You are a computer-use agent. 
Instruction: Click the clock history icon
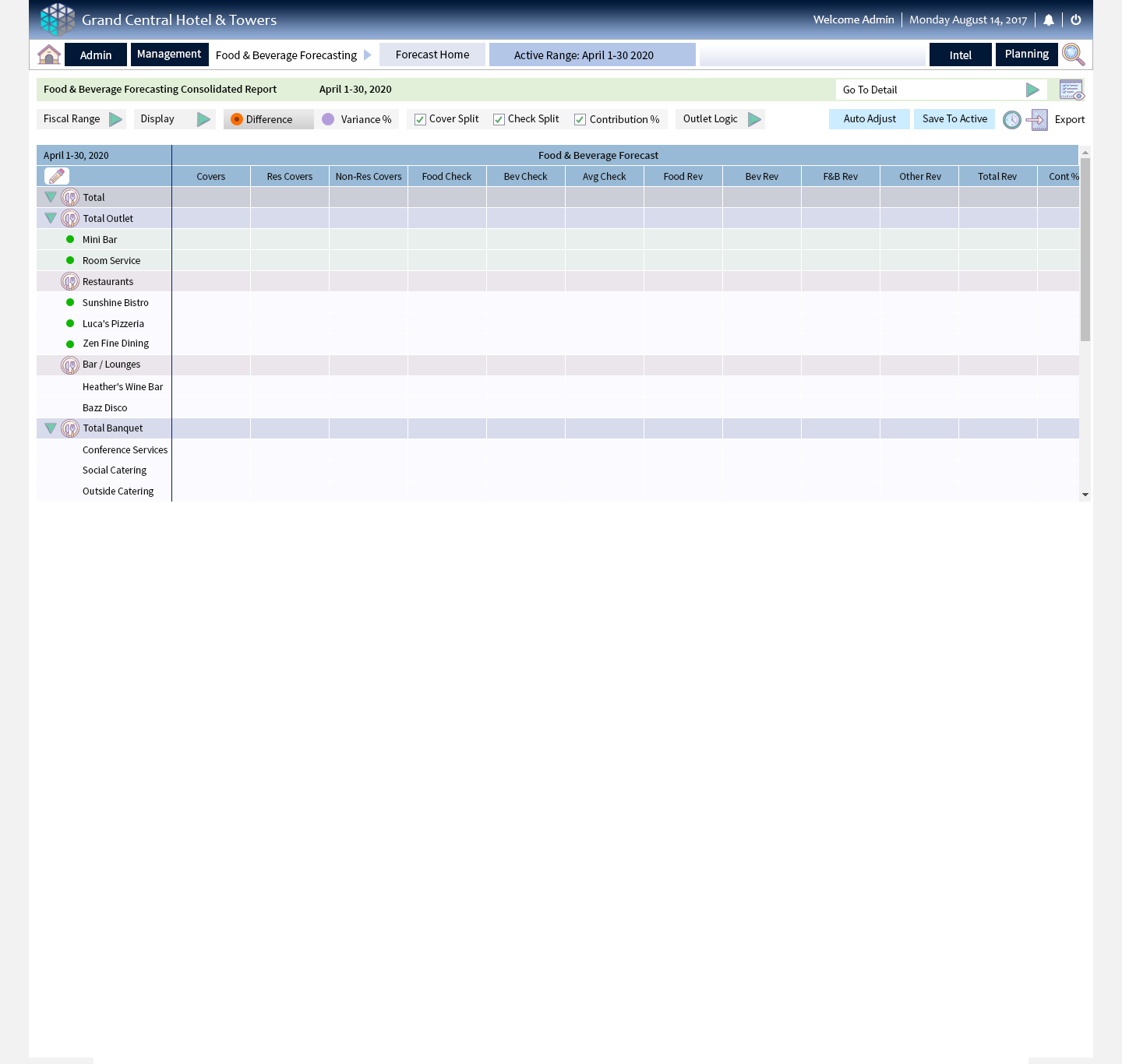tap(1011, 120)
